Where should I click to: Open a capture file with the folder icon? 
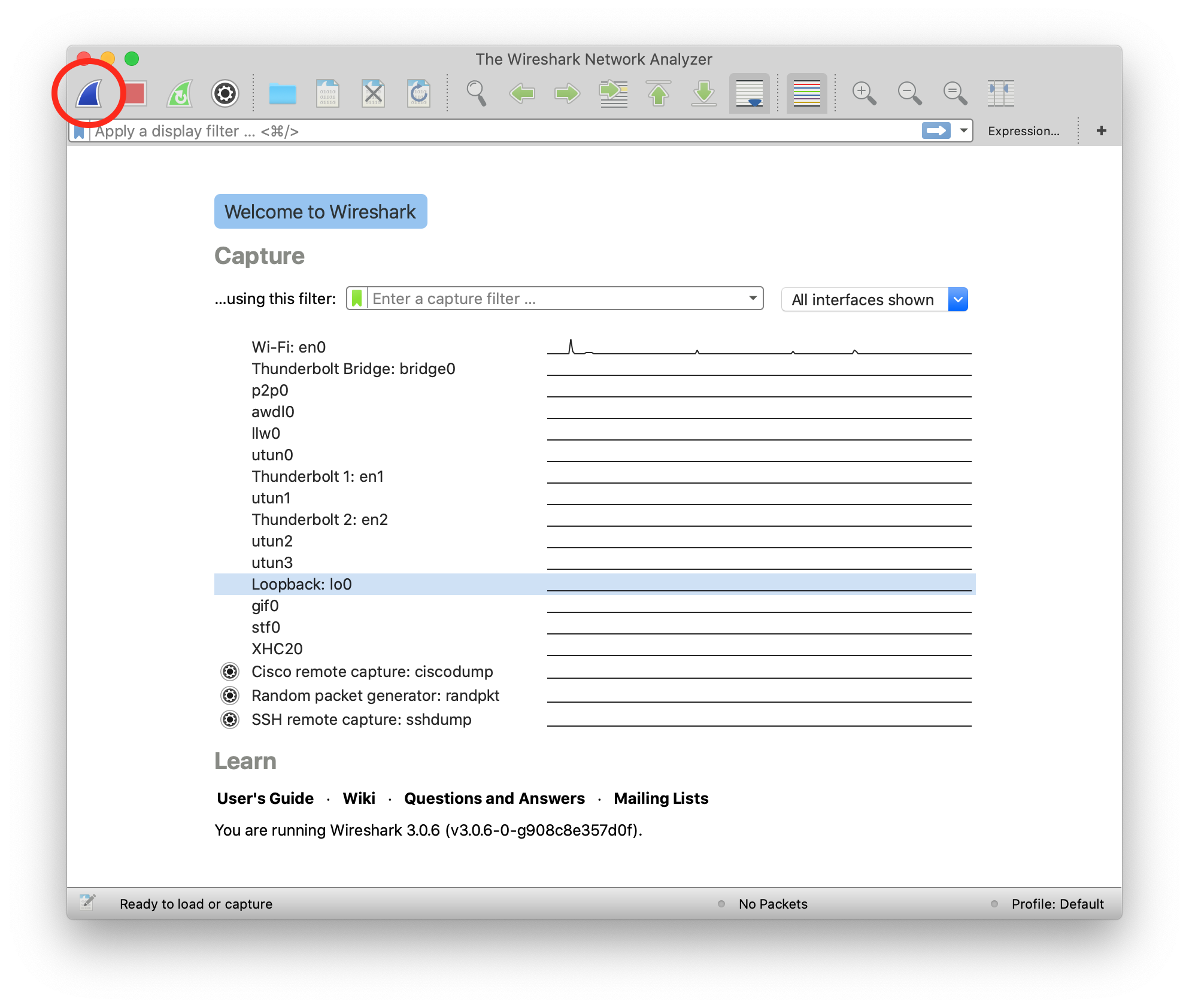(x=282, y=94)
